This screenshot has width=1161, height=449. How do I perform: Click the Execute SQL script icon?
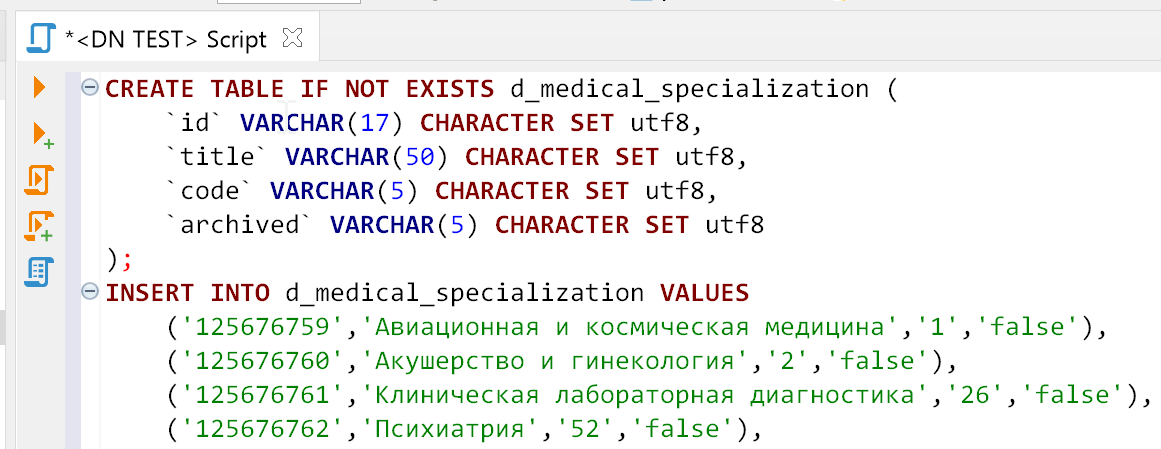40,180
